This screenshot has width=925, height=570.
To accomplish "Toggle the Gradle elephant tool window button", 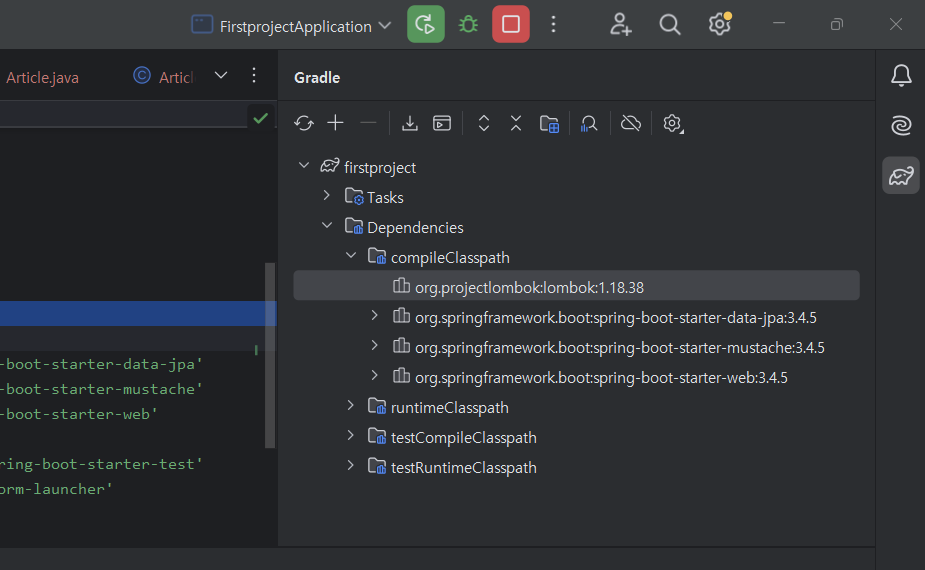I will [x=901, y=175].
